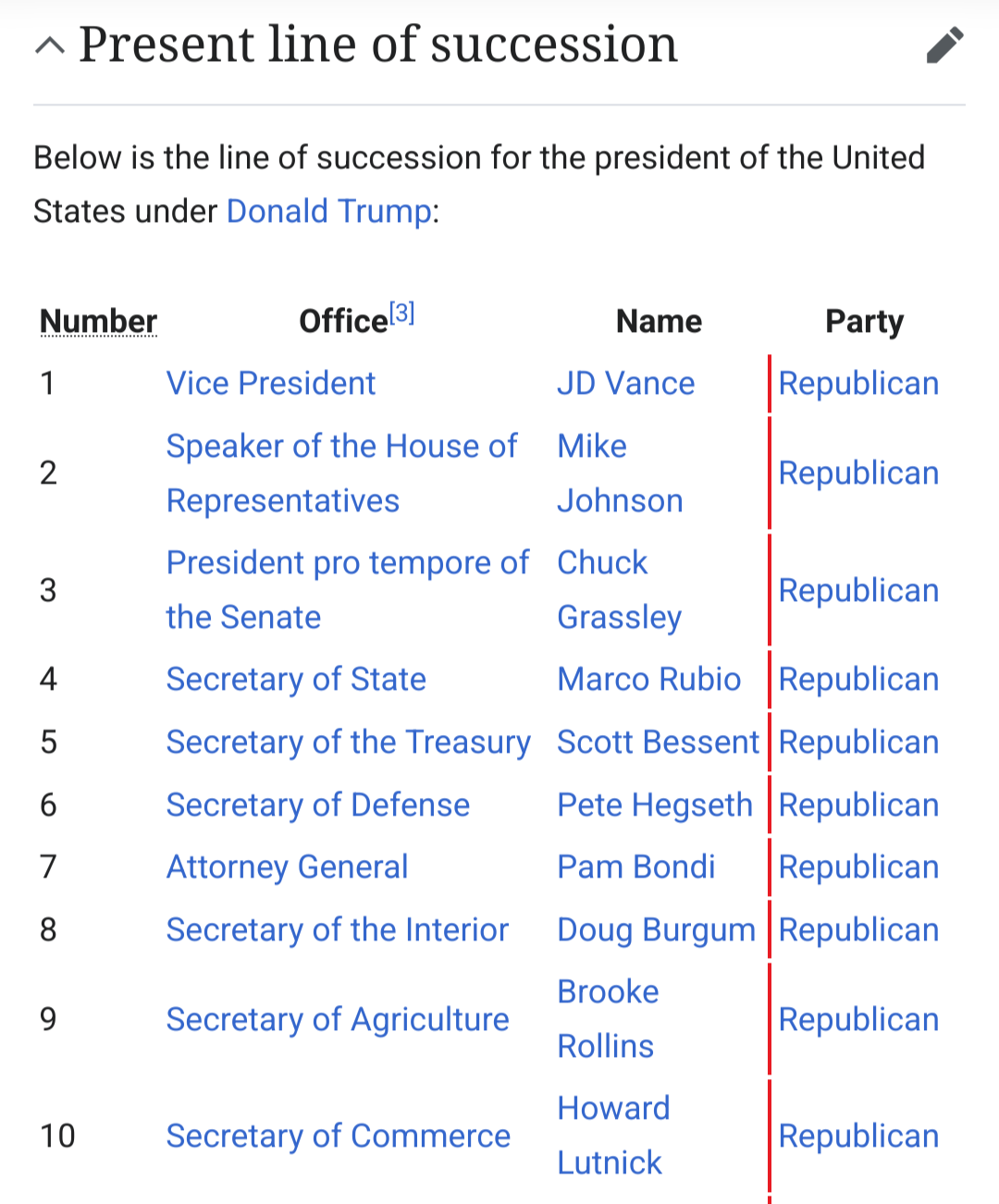Viewport: 999px width, 1204px height.
Task: Open Republican party link in Vice President row
Action: (859, 383)
